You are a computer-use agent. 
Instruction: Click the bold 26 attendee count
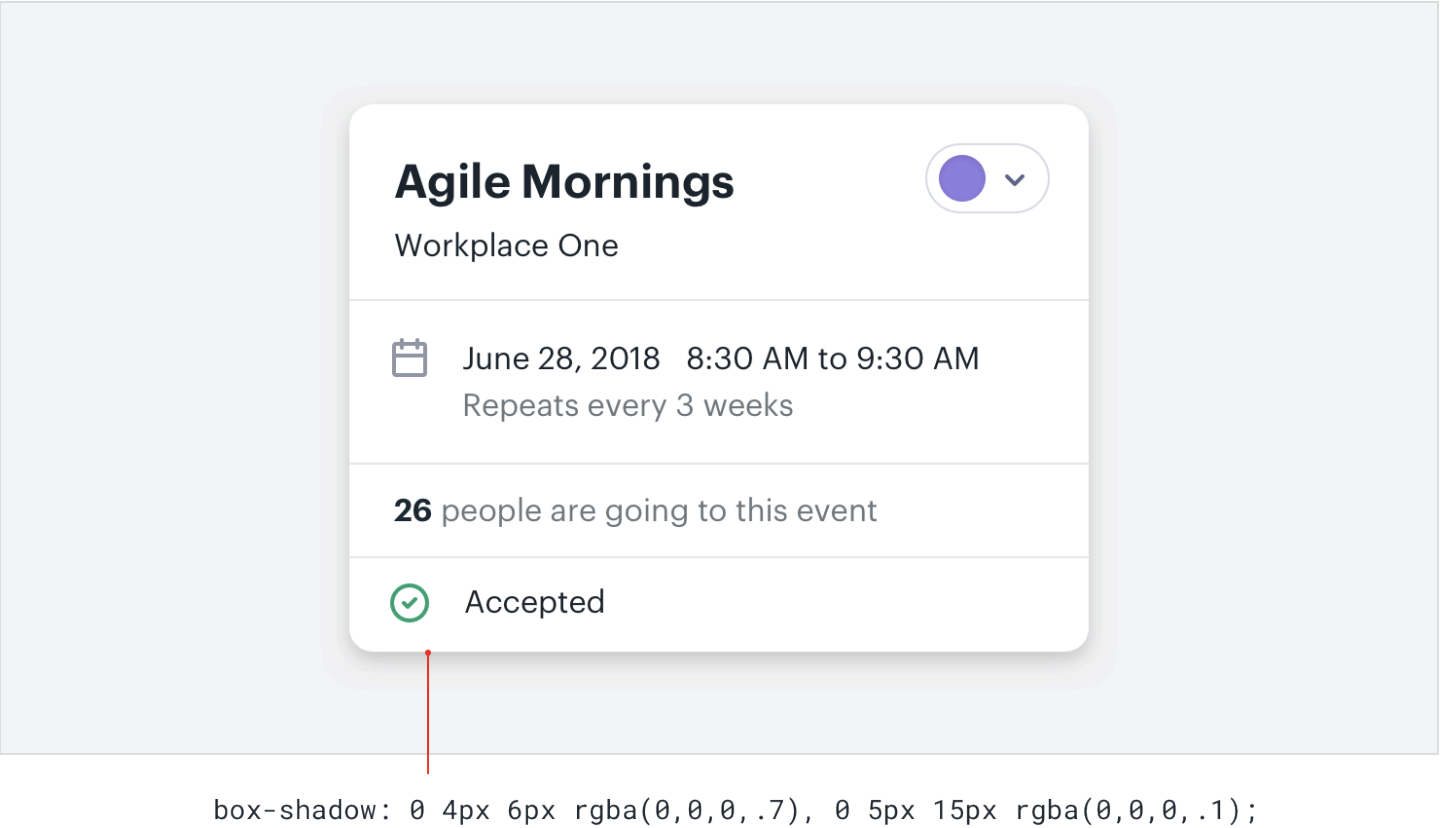[x=412, y=511]
